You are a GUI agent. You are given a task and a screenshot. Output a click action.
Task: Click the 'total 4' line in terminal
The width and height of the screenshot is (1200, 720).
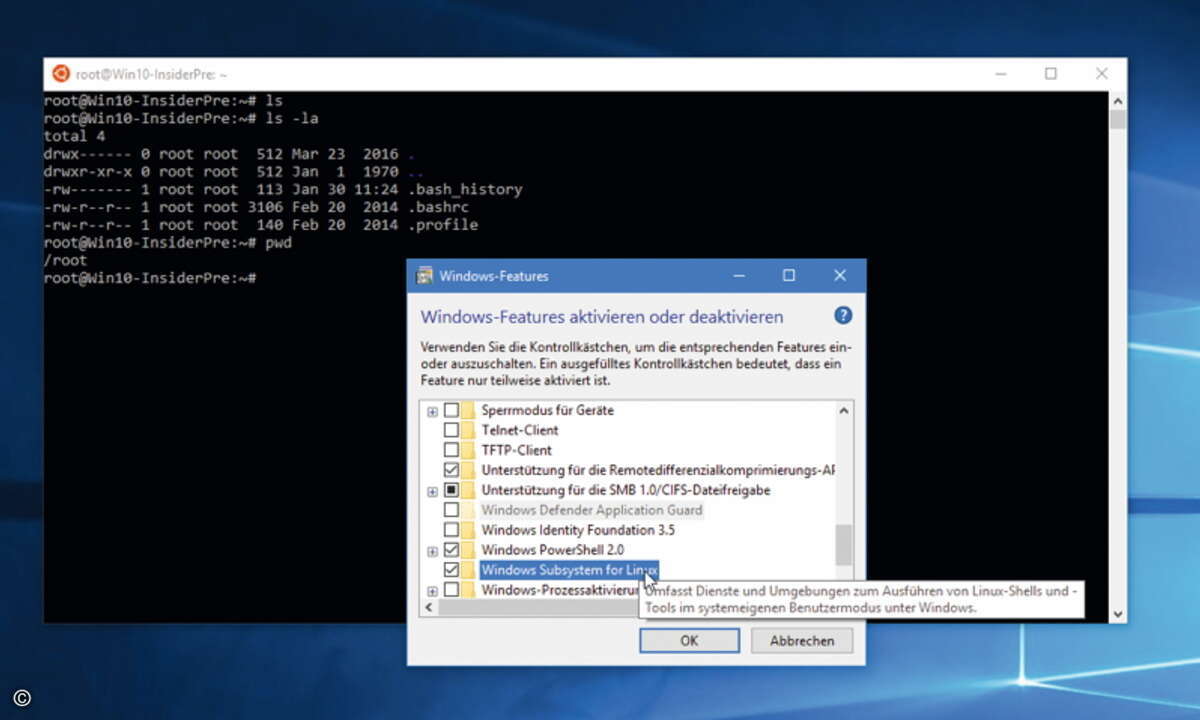(x=74, y=136)
